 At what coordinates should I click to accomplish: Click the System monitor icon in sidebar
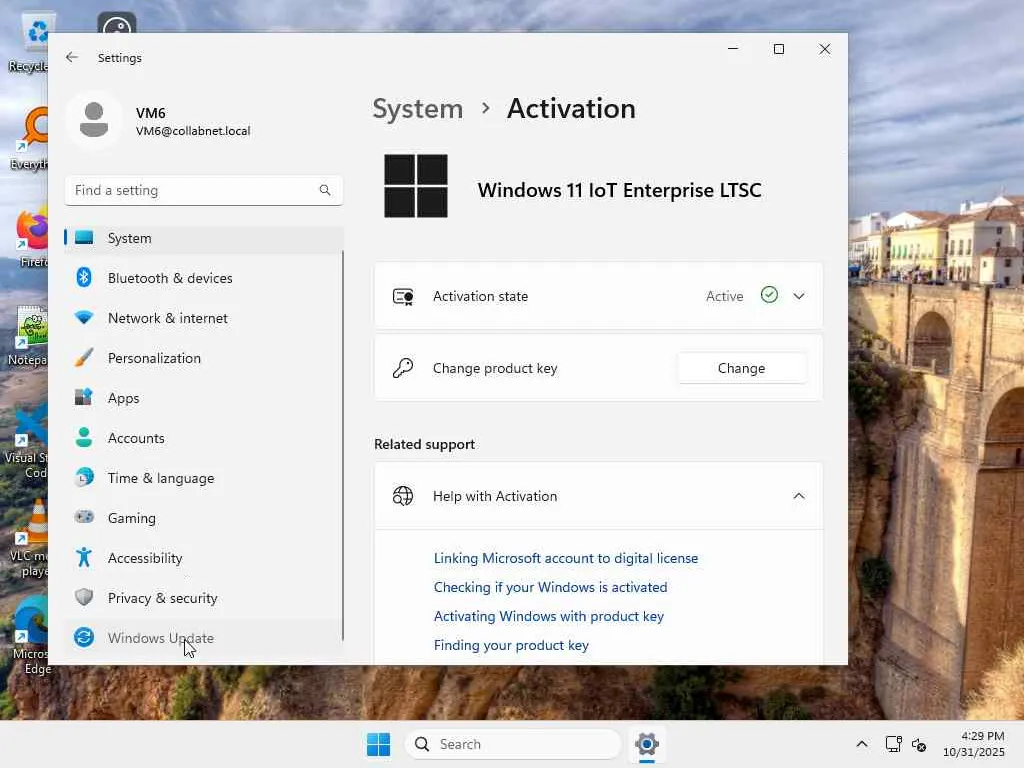pyautogui.click(x=84, y=238)
